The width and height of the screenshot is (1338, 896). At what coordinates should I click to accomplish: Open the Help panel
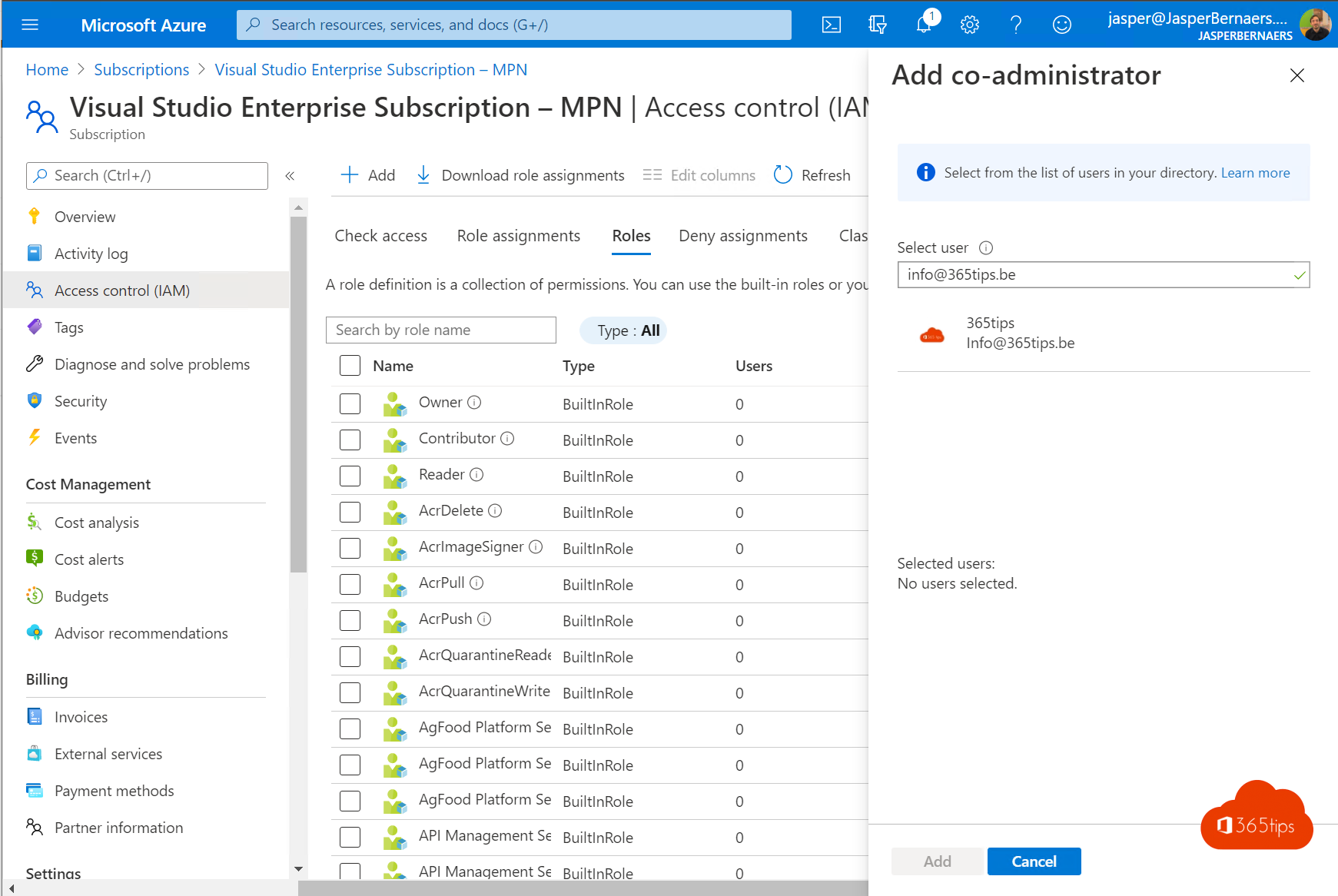[x=1016, y=24]
